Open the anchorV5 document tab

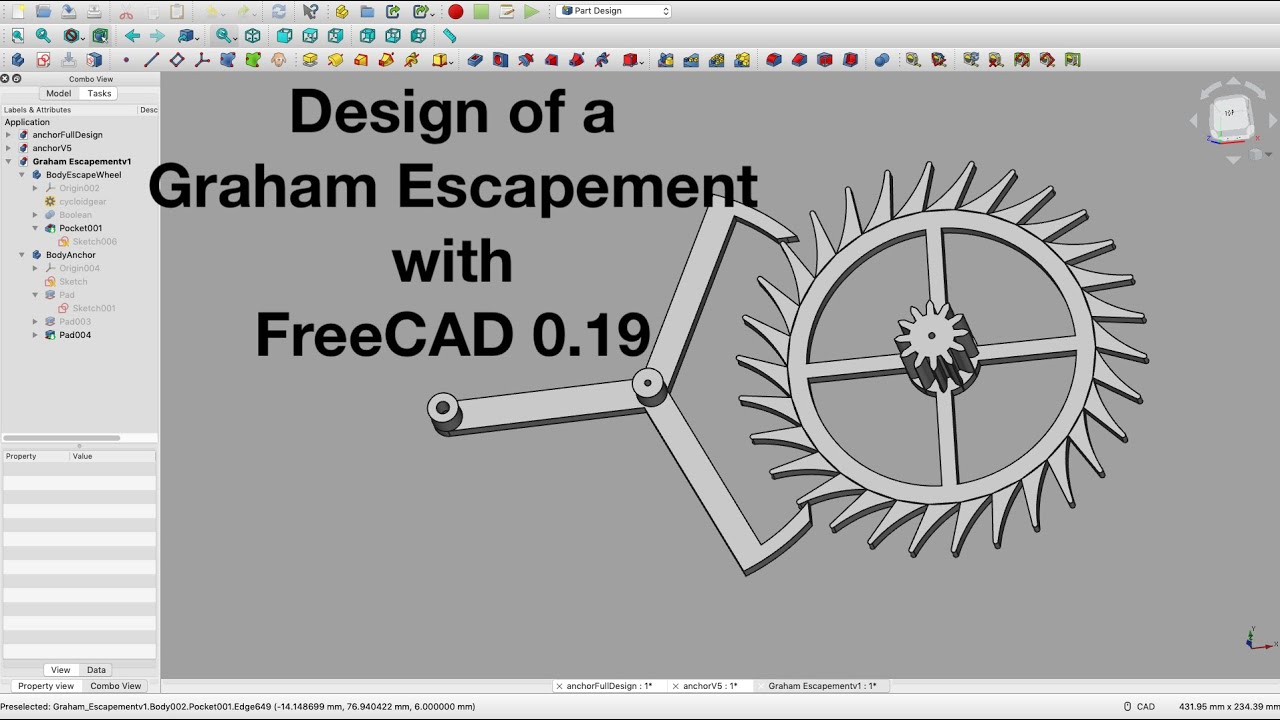pyautogui.click(x=711, y=686)
